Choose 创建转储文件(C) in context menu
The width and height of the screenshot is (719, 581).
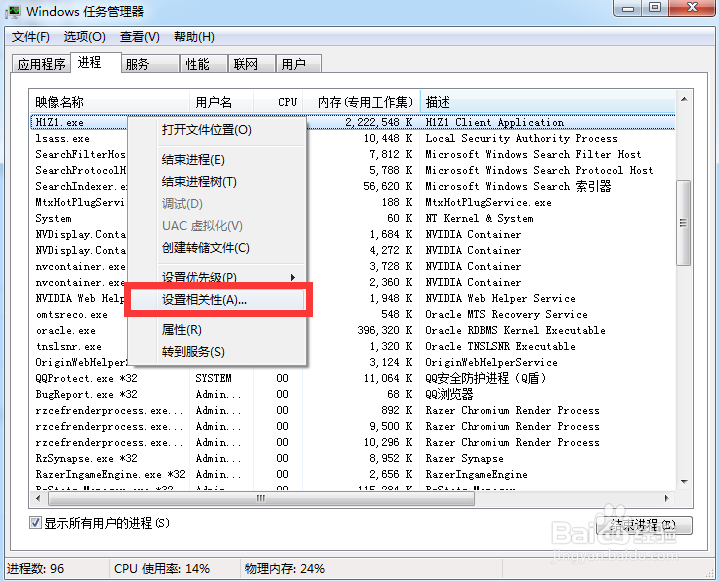[x=217, y=248]
